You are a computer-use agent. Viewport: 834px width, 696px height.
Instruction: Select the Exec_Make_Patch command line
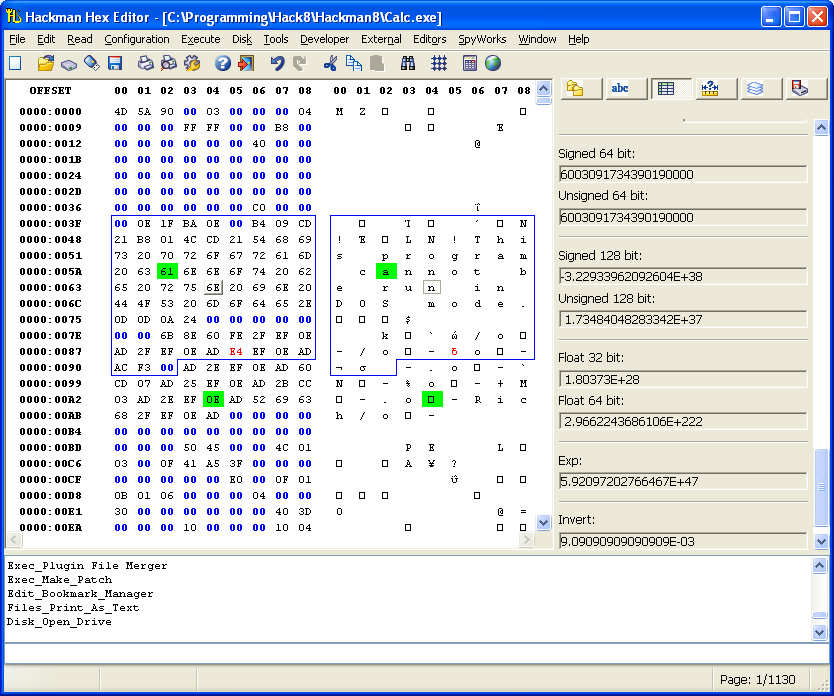pyautogui.click(x=60, y=580)
